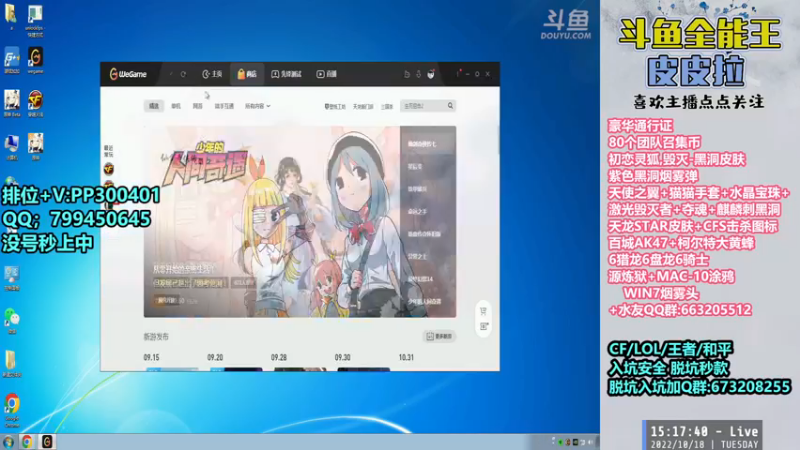The height and width of the screenshot is (450, 800).
Task: Click the 更多新游 calendar button
Action: (x=439, y=336)
